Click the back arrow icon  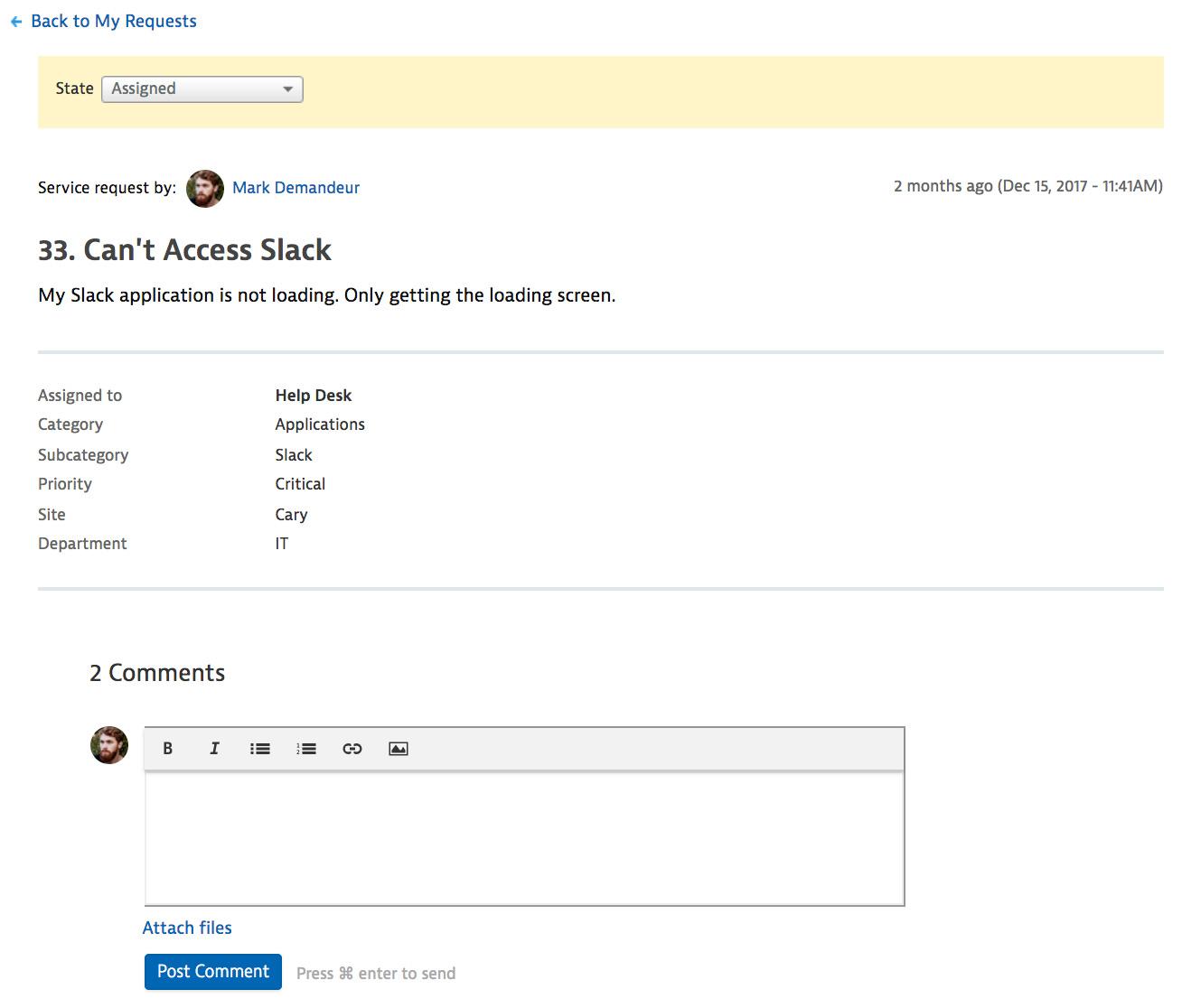click(x=16, y=22)
